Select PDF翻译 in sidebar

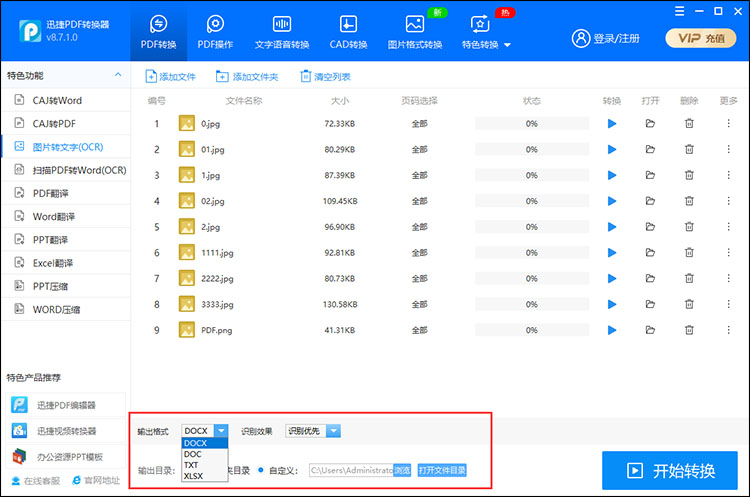66,193
